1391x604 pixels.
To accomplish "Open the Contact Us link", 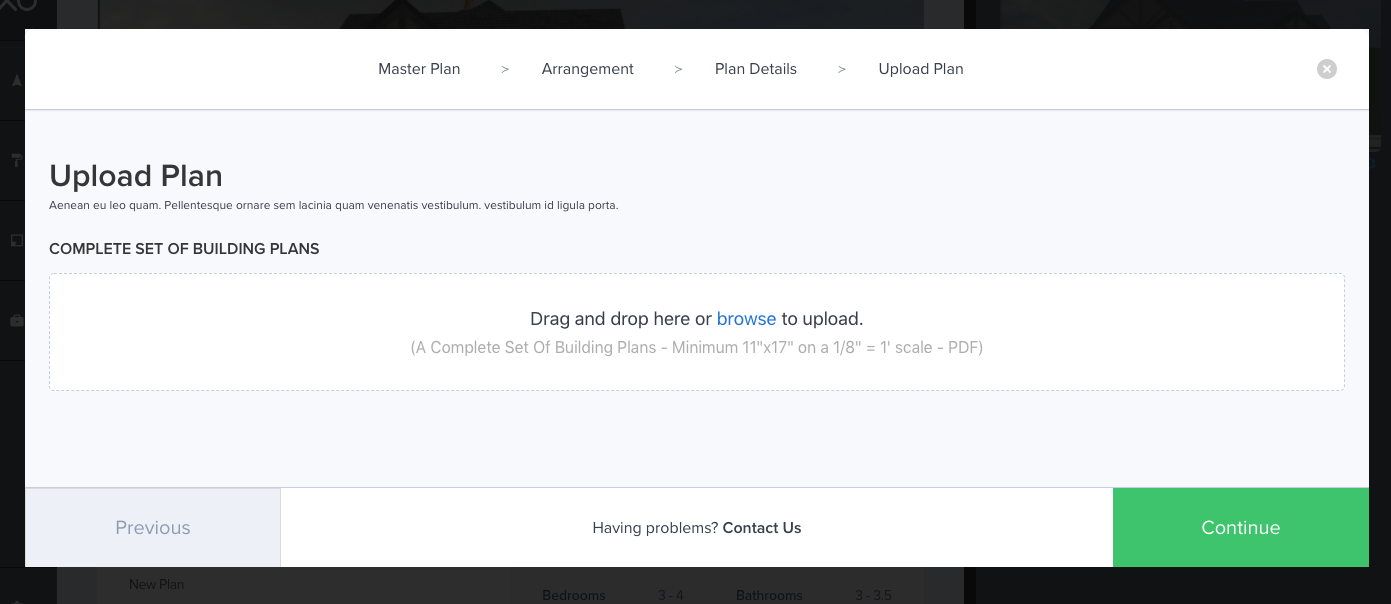I will [762, 528].
